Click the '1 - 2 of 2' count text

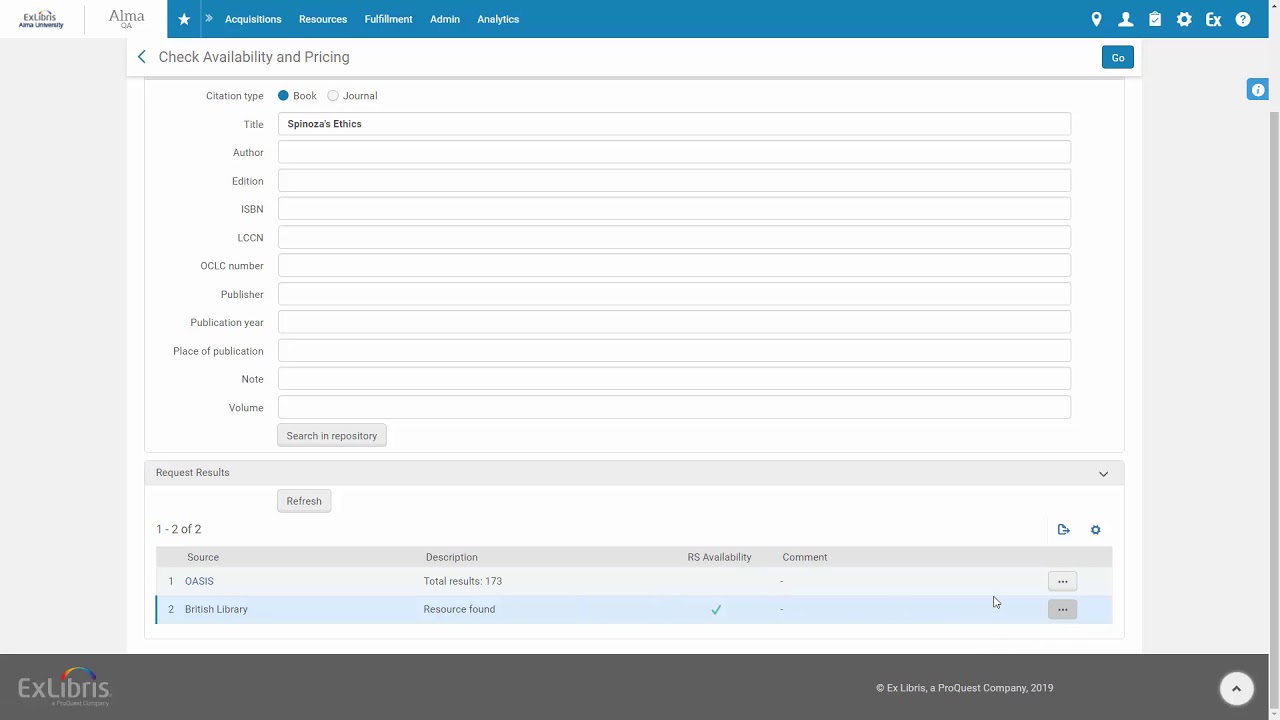click(179, 529)
